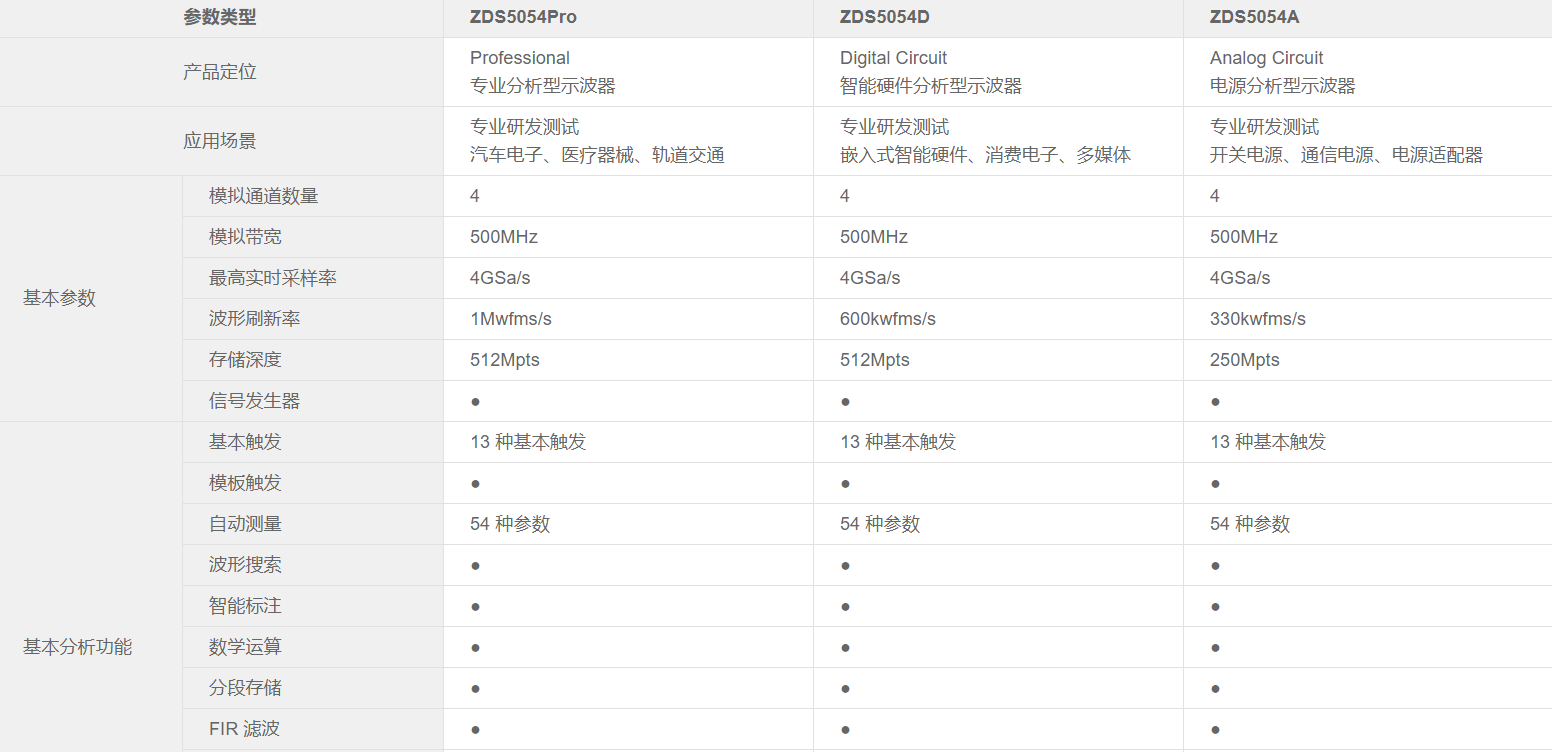Select the ZDS5054Pro column header
The width and height of the screenshot is (1552, 752).
(628, 17)
